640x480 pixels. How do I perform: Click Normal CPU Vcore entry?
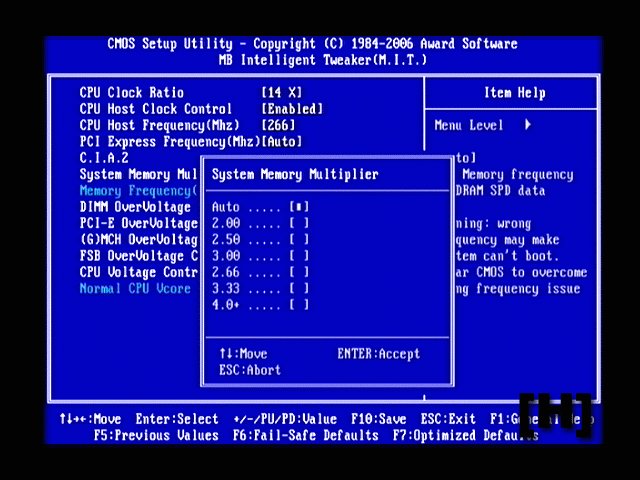134,288
